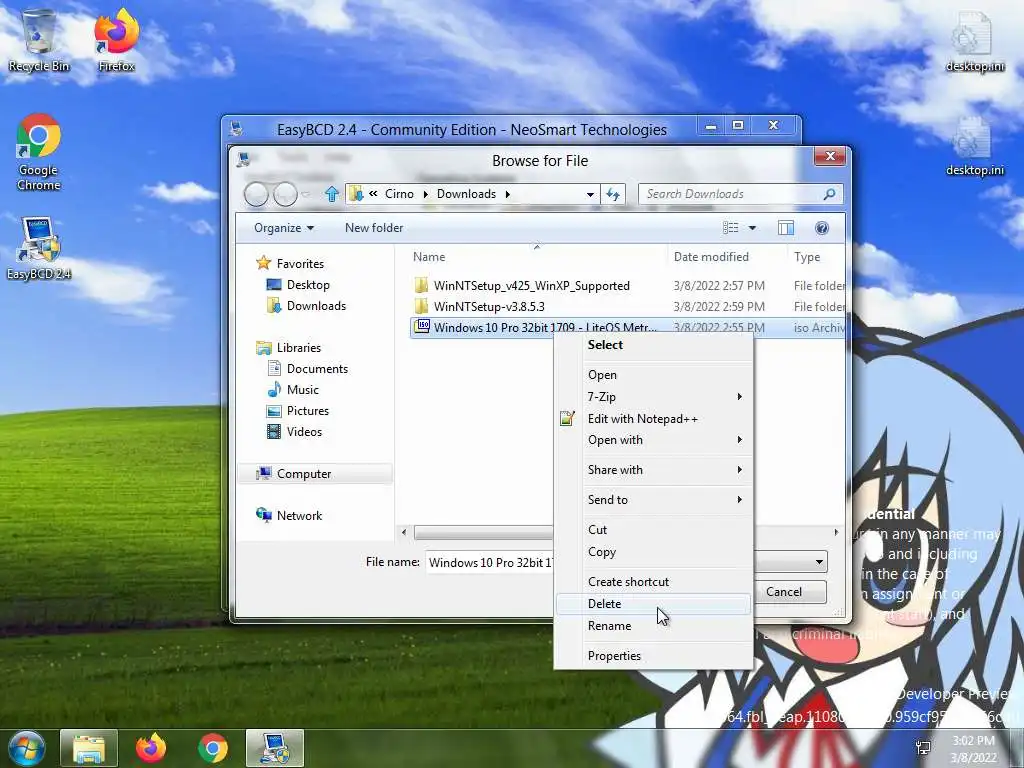Choose Rename in the context menu
Screen dimensions: 1024x768
(654, 626)
